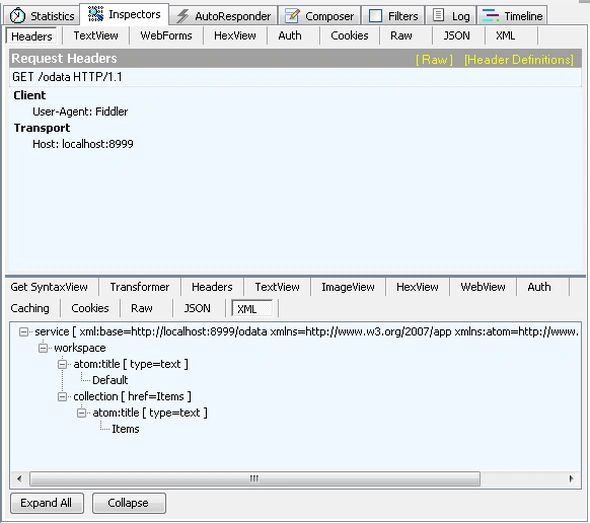This screenshot has width=590, height=523.
Task: Click the horizontal scrollbar right arrow
Action: point(571,479)
